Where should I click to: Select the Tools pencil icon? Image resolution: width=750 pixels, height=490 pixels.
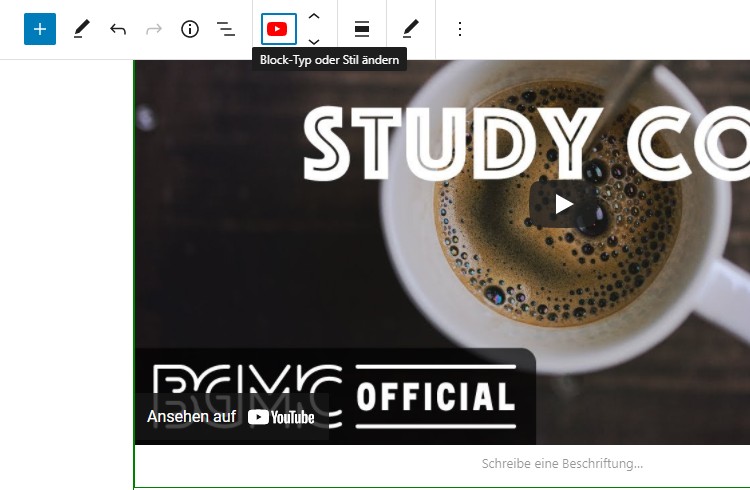pyautogui.click(x=81, y=29)
